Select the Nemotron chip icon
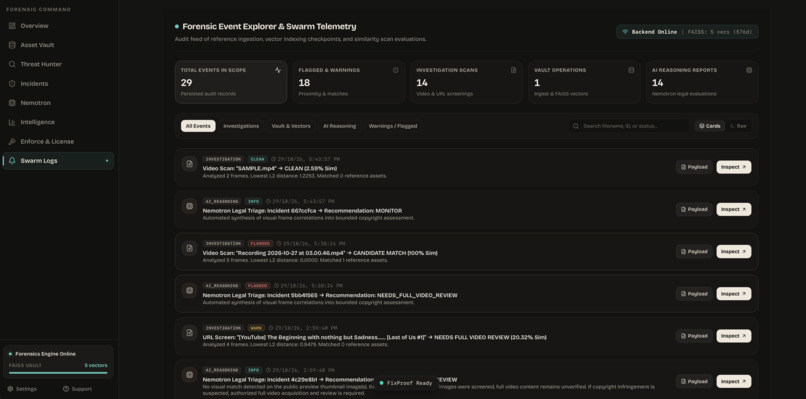 [12, 103]
